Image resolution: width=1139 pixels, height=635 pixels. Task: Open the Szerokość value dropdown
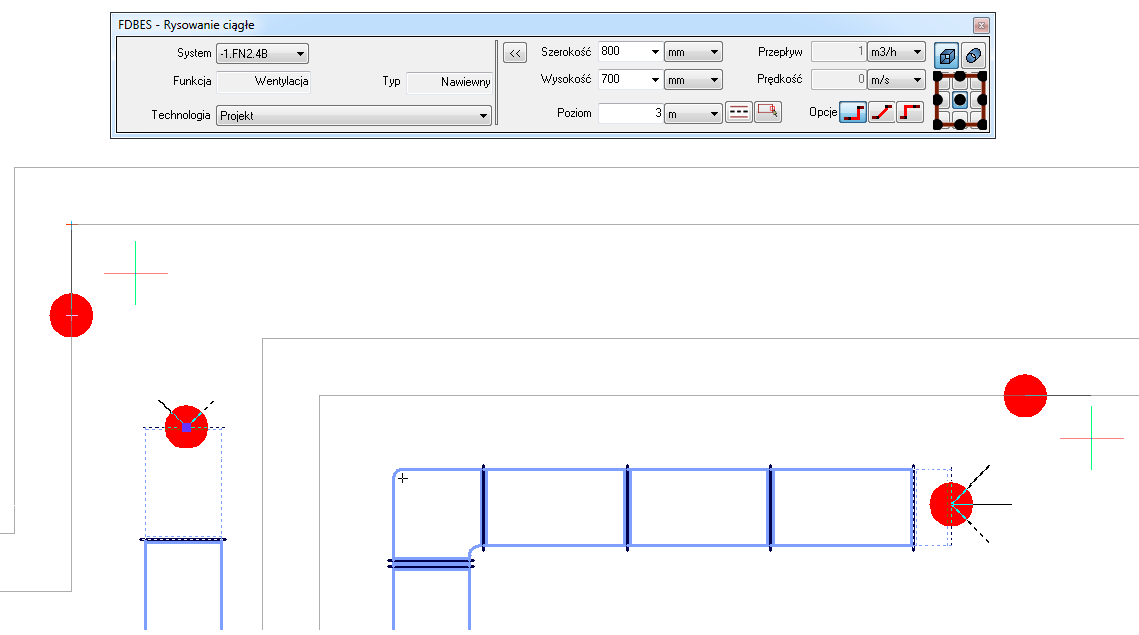(x=655, y=52)
